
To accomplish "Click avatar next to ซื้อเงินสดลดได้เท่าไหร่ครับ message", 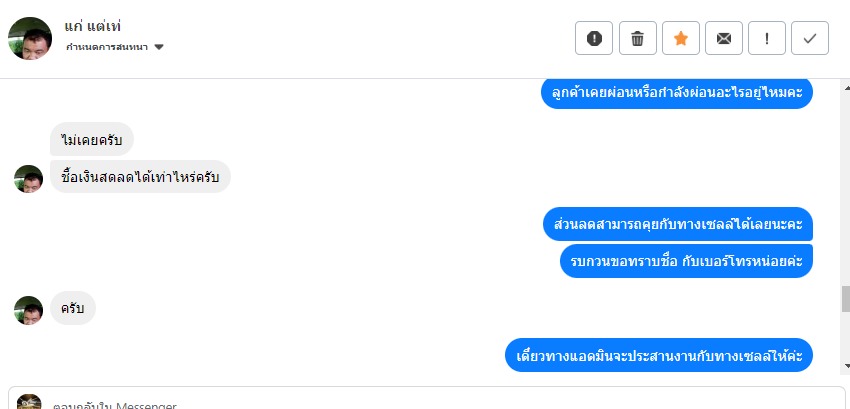I will click(28, 179).
